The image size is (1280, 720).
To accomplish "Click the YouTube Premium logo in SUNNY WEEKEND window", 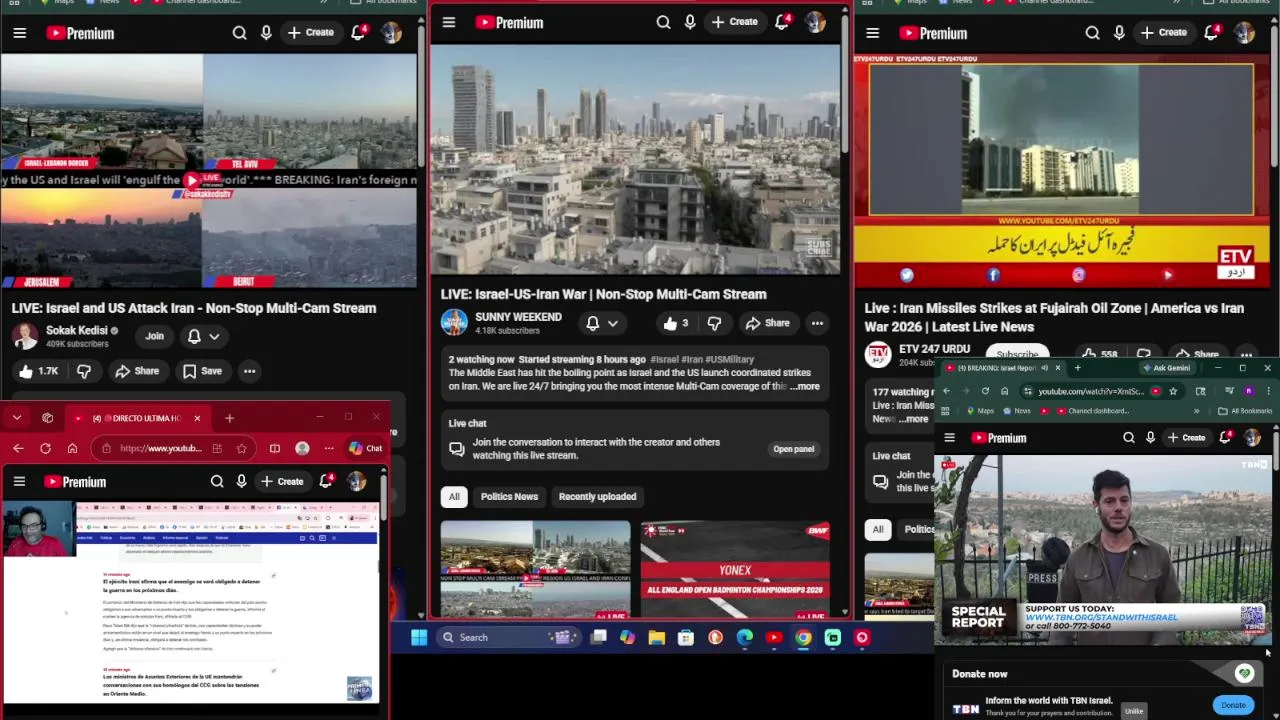I will pos(509,22).
